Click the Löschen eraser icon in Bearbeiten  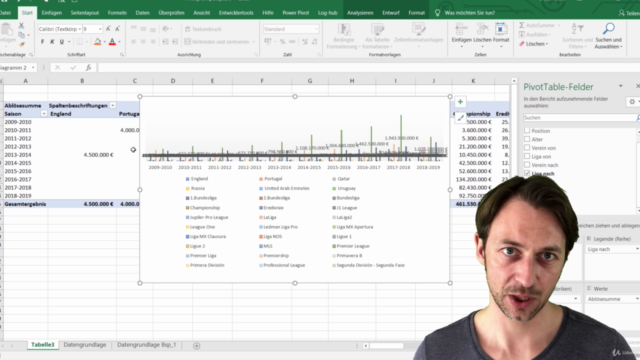click(x=522, y=44)
